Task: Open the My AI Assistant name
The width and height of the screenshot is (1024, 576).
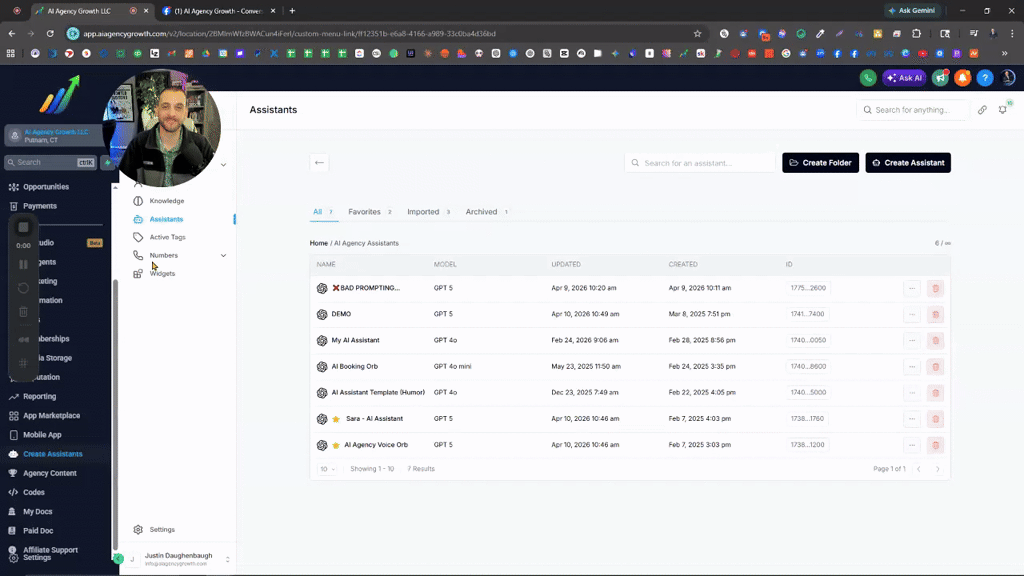Action: pyautogui.click(x=355, y=340)
